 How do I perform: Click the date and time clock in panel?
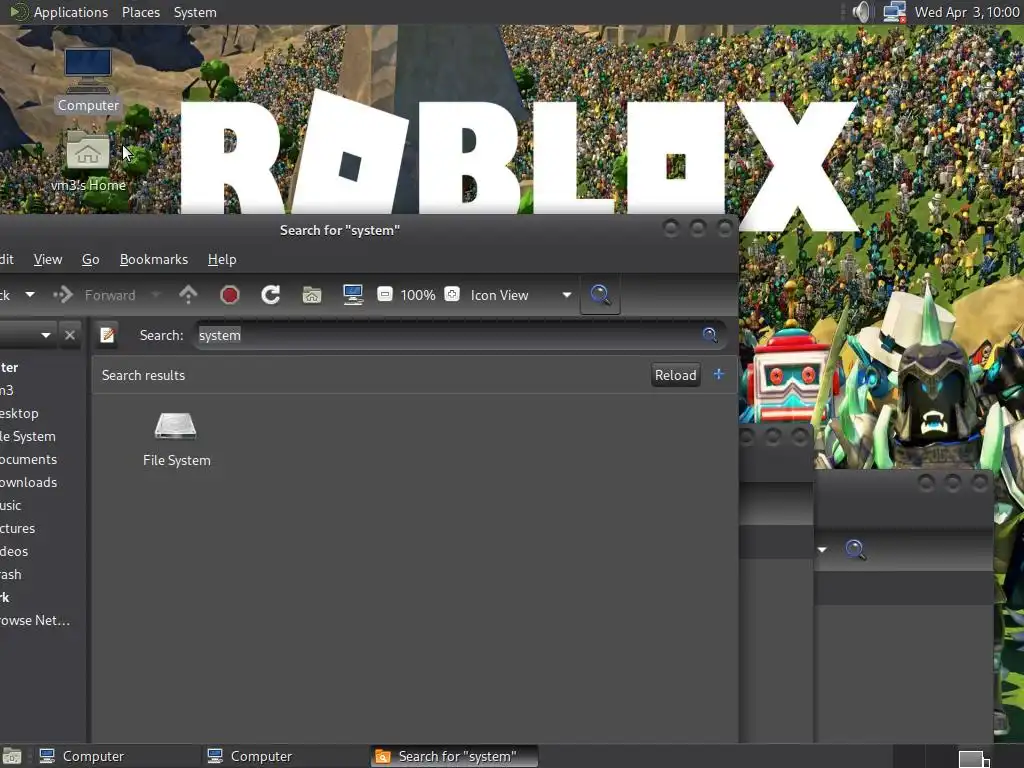click(x=967, y=12)
